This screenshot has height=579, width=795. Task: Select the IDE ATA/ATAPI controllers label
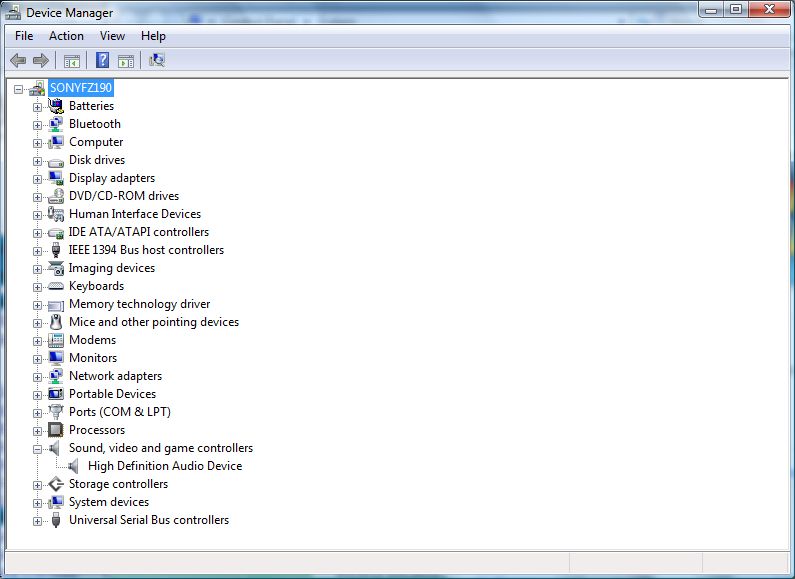tap(138, 232)
